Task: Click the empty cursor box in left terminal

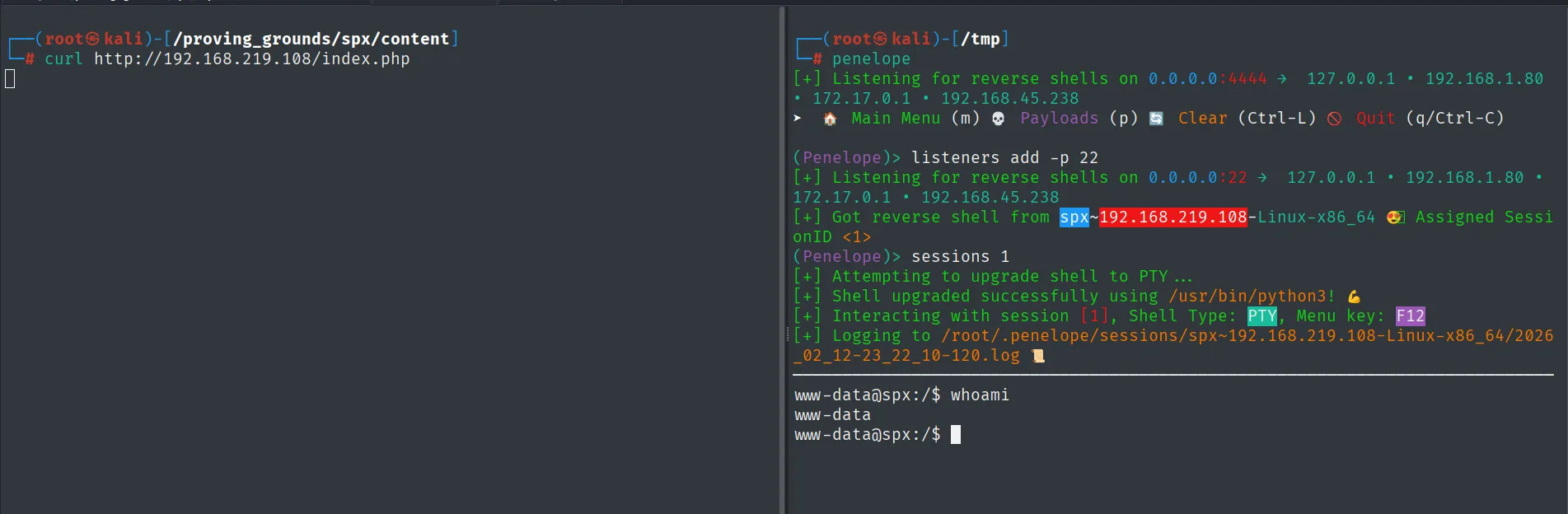Action: 10,79
